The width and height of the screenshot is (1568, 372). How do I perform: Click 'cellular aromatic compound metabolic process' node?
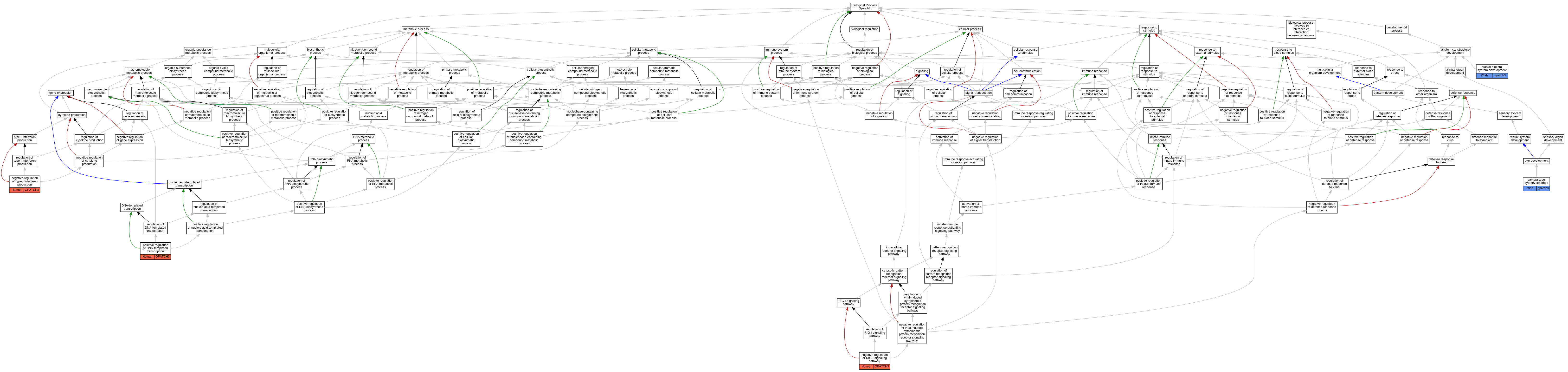tap(664, 71)
